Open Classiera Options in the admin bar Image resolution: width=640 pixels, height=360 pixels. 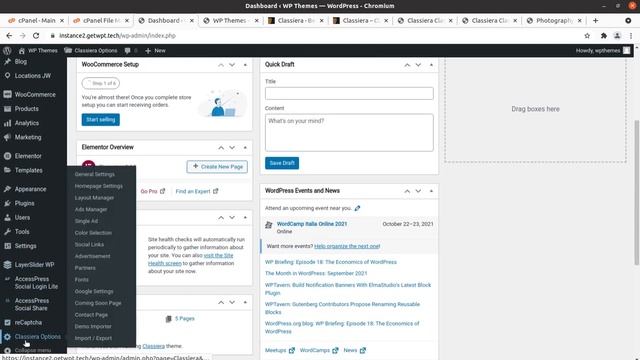(91, 51)
